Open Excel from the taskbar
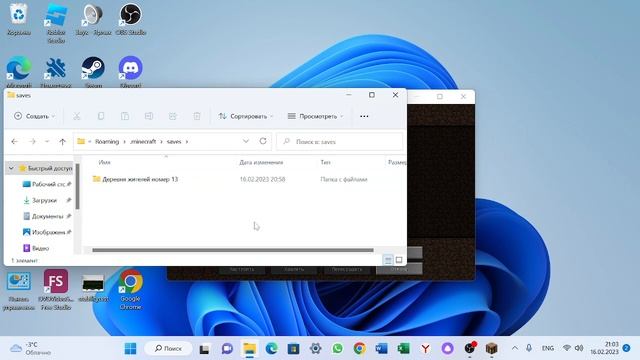This screenshot has height=360, width=640. (403, 349)
